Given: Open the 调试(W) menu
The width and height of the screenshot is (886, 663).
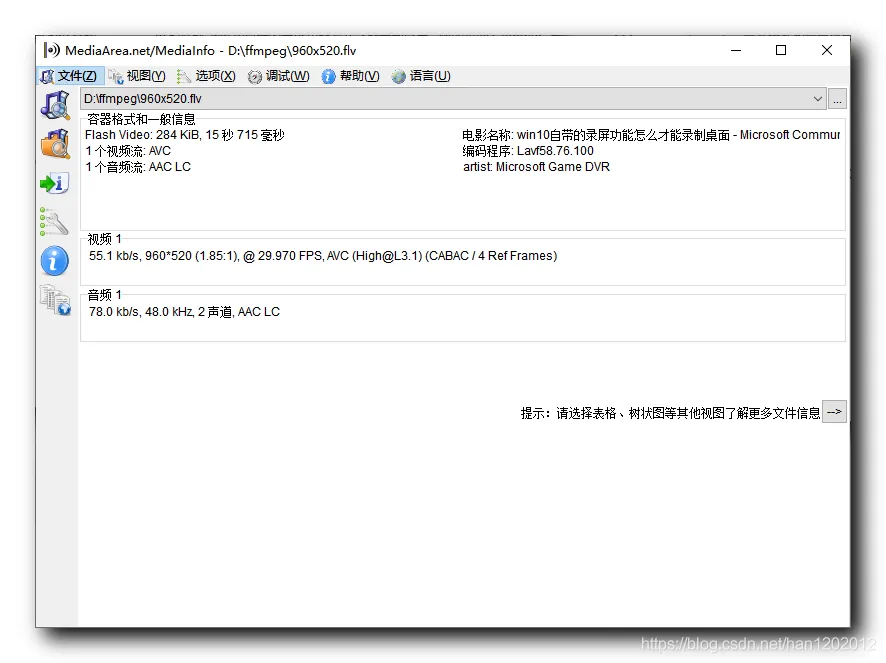Looking at the screenshot, I should click(x=279, y=76).
